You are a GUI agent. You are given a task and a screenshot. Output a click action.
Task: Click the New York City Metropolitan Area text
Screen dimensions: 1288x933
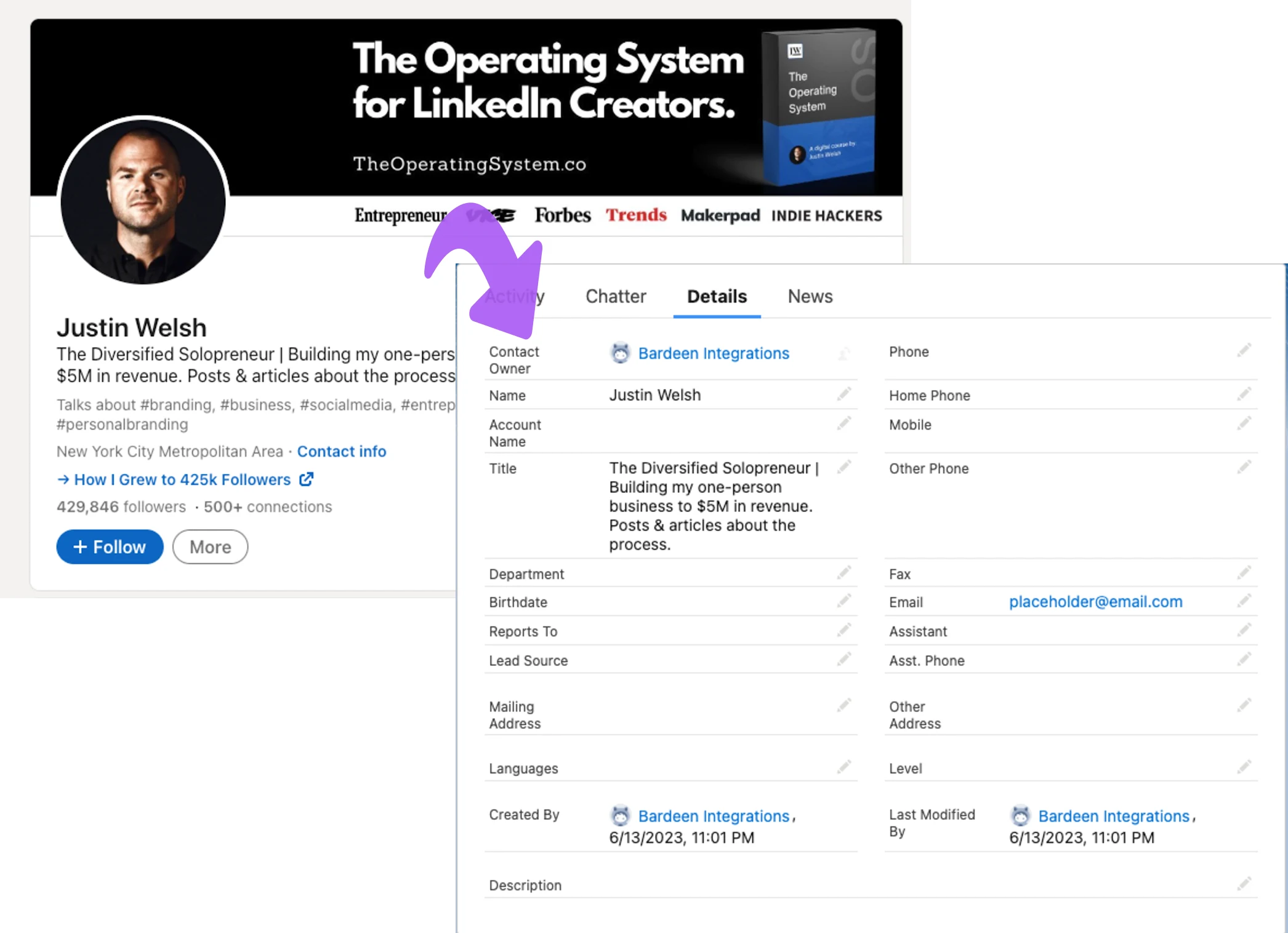point(170,451)
